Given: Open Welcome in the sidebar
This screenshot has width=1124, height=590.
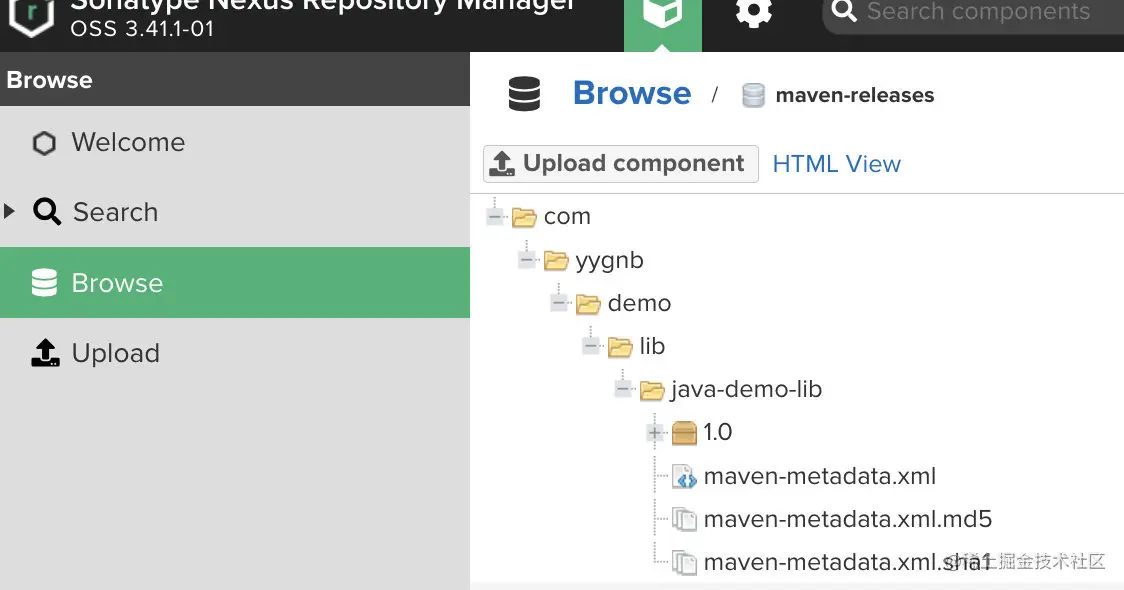Looking at the screenshot, I should point(128,143).
